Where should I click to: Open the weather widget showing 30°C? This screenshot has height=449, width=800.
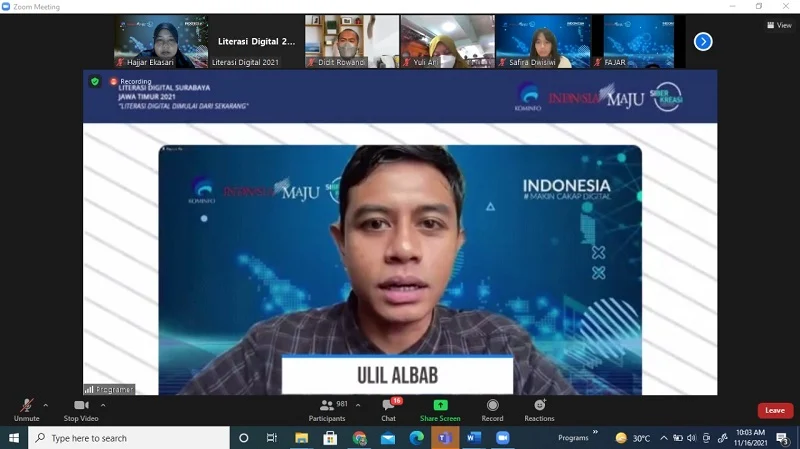633,438
